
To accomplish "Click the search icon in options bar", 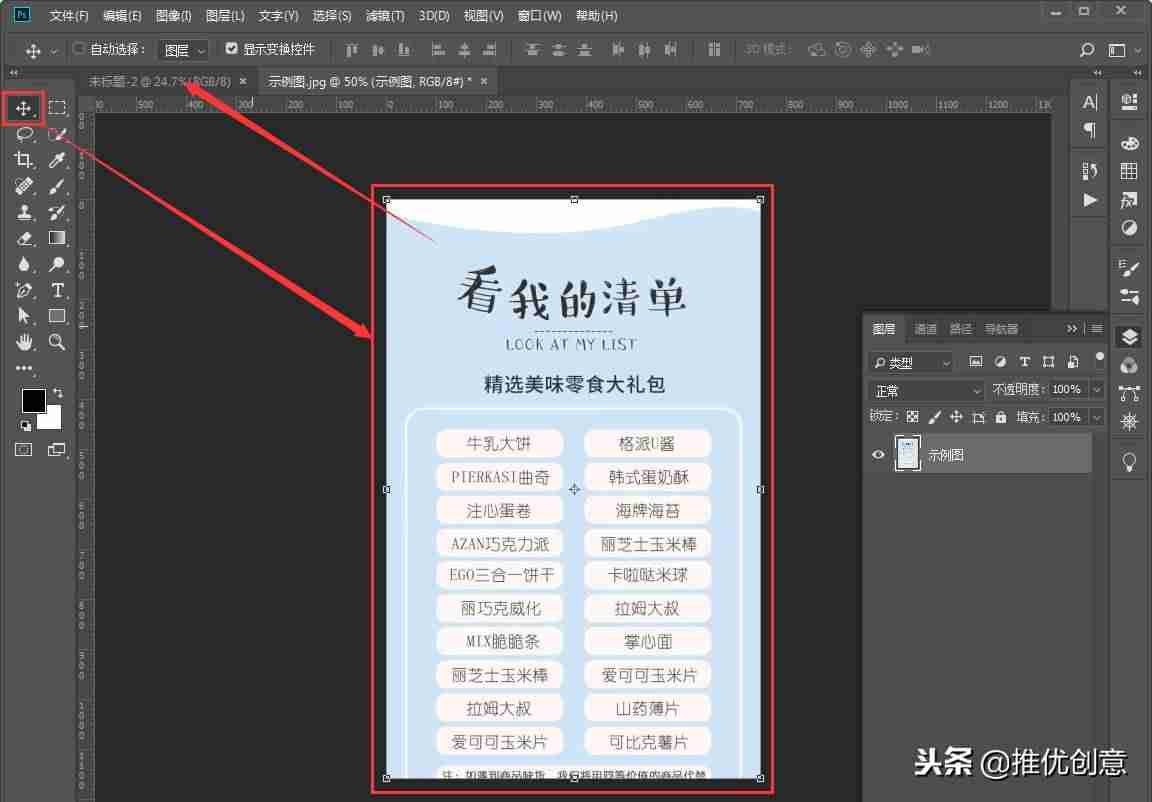I will 1087,49.
